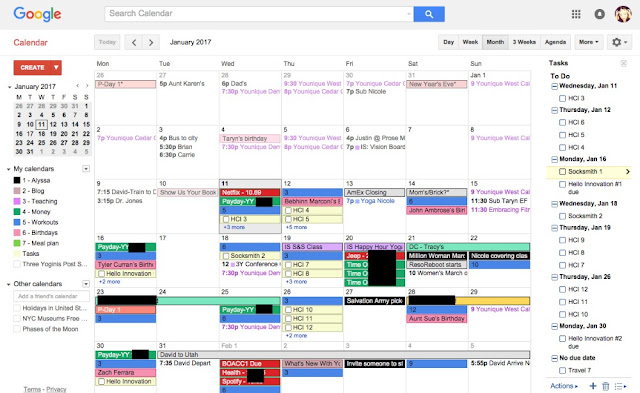Open the settings gear menu
This screenshot has width=640, height=393.
coord(619,42)
